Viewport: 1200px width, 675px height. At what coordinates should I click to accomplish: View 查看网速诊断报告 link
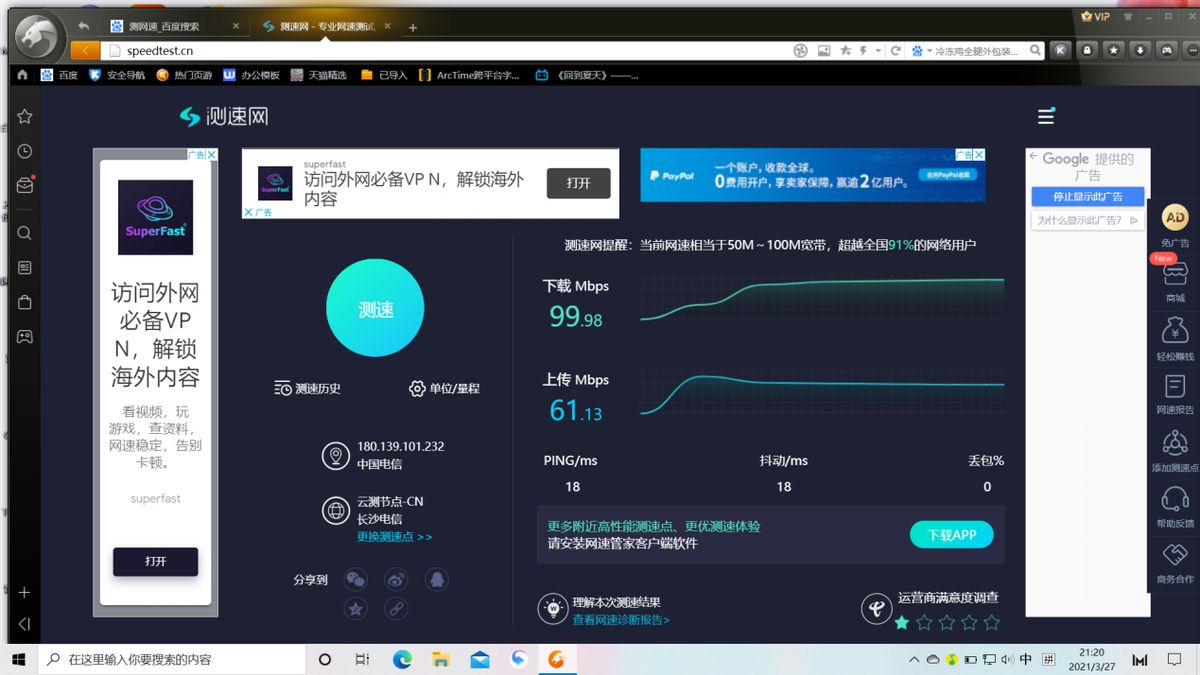[x=621, y=620]
